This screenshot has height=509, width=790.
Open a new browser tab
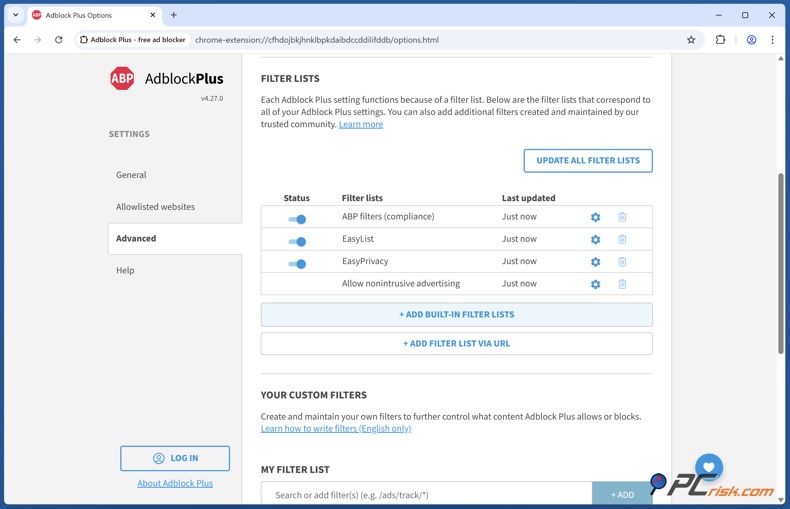tap(173, 15)
